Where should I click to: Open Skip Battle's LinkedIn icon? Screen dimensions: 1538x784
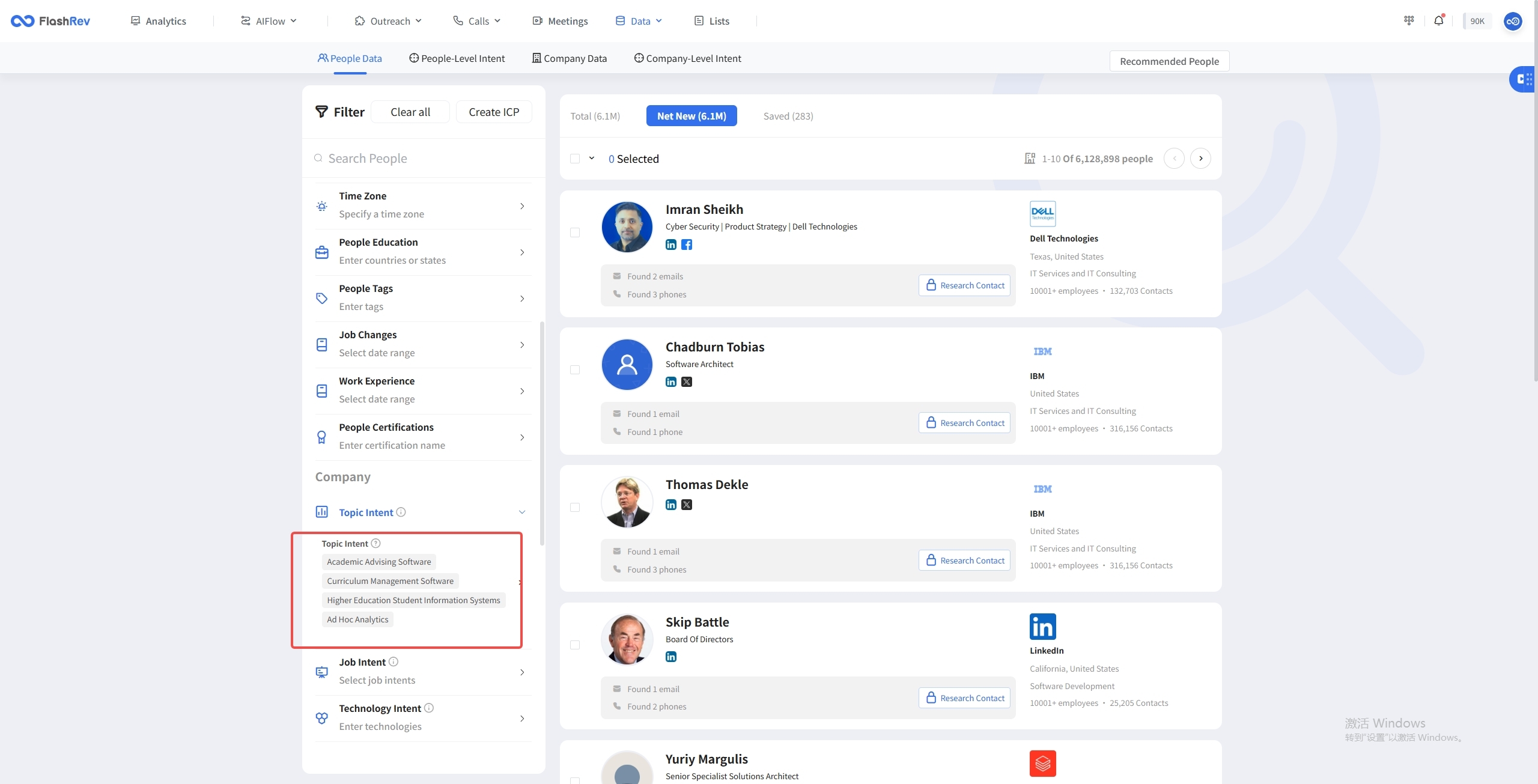coord(671,657)
